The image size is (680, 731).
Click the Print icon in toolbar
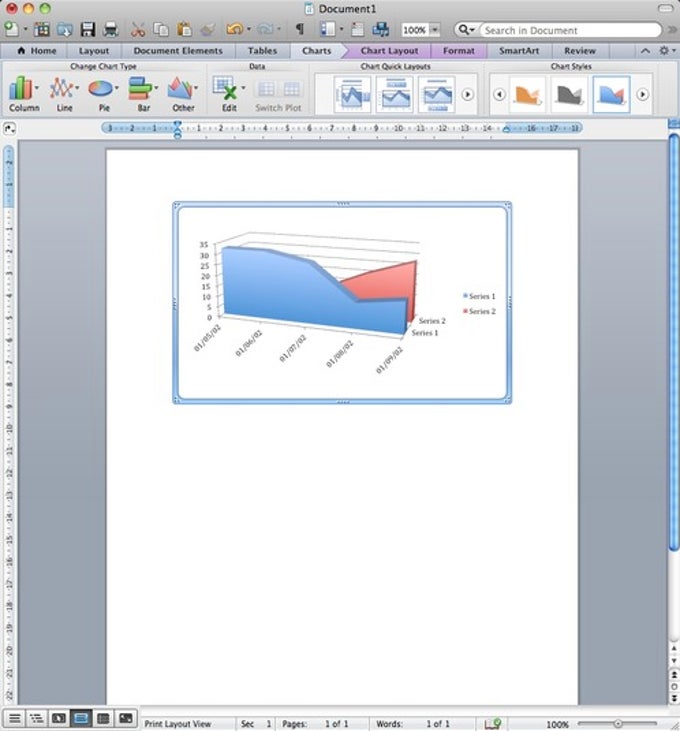coord(111,30)
